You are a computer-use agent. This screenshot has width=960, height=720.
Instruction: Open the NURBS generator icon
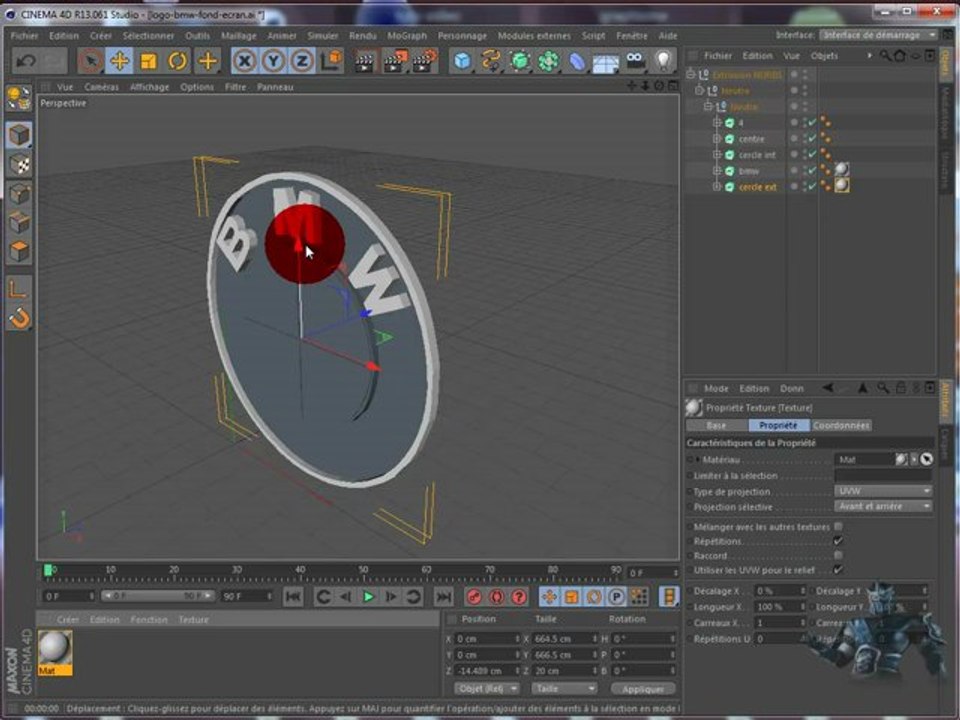pyautogui.click(x=520, y=61)
